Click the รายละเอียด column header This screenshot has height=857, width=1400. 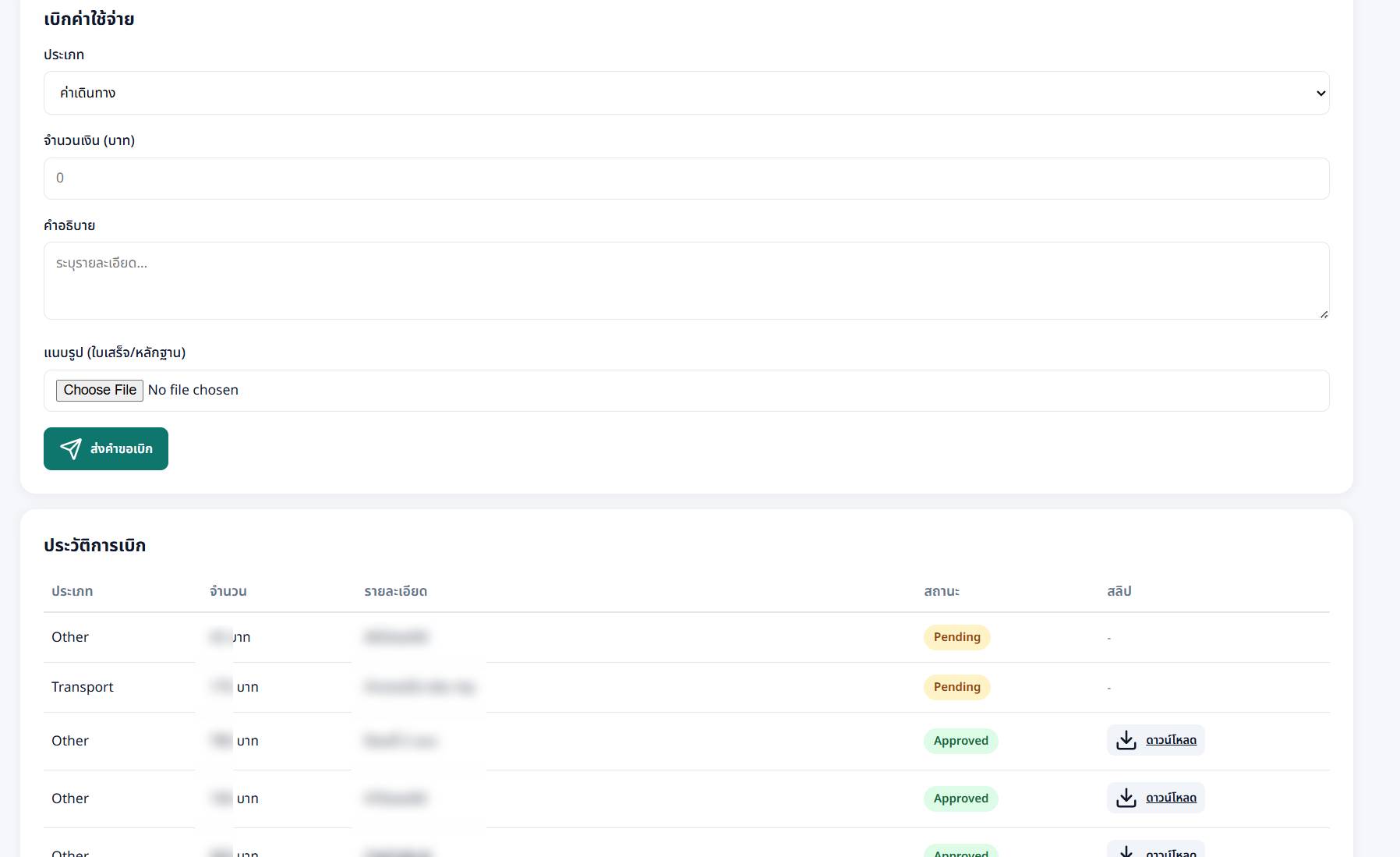tap(395, 591)
